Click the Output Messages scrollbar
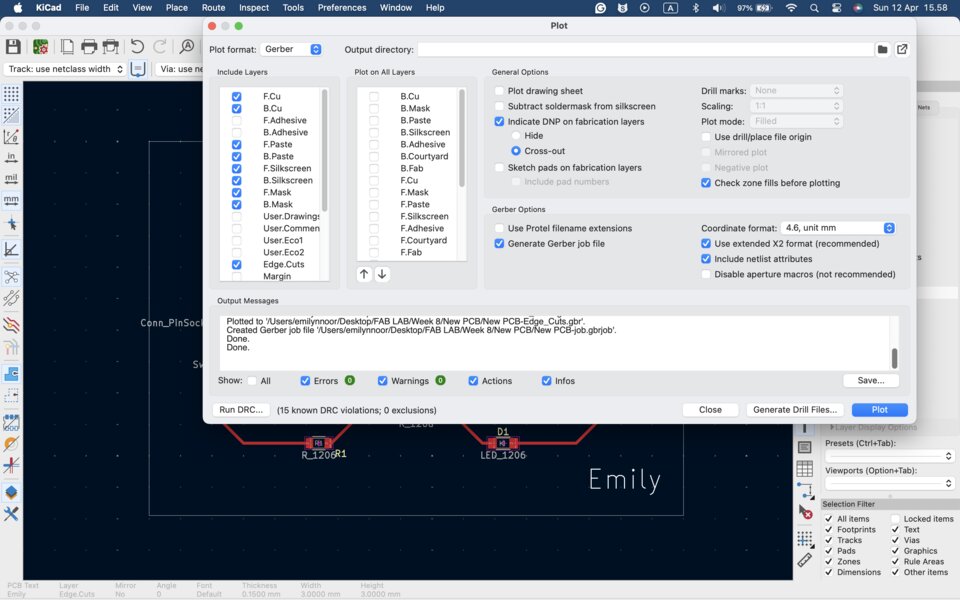 894,358
